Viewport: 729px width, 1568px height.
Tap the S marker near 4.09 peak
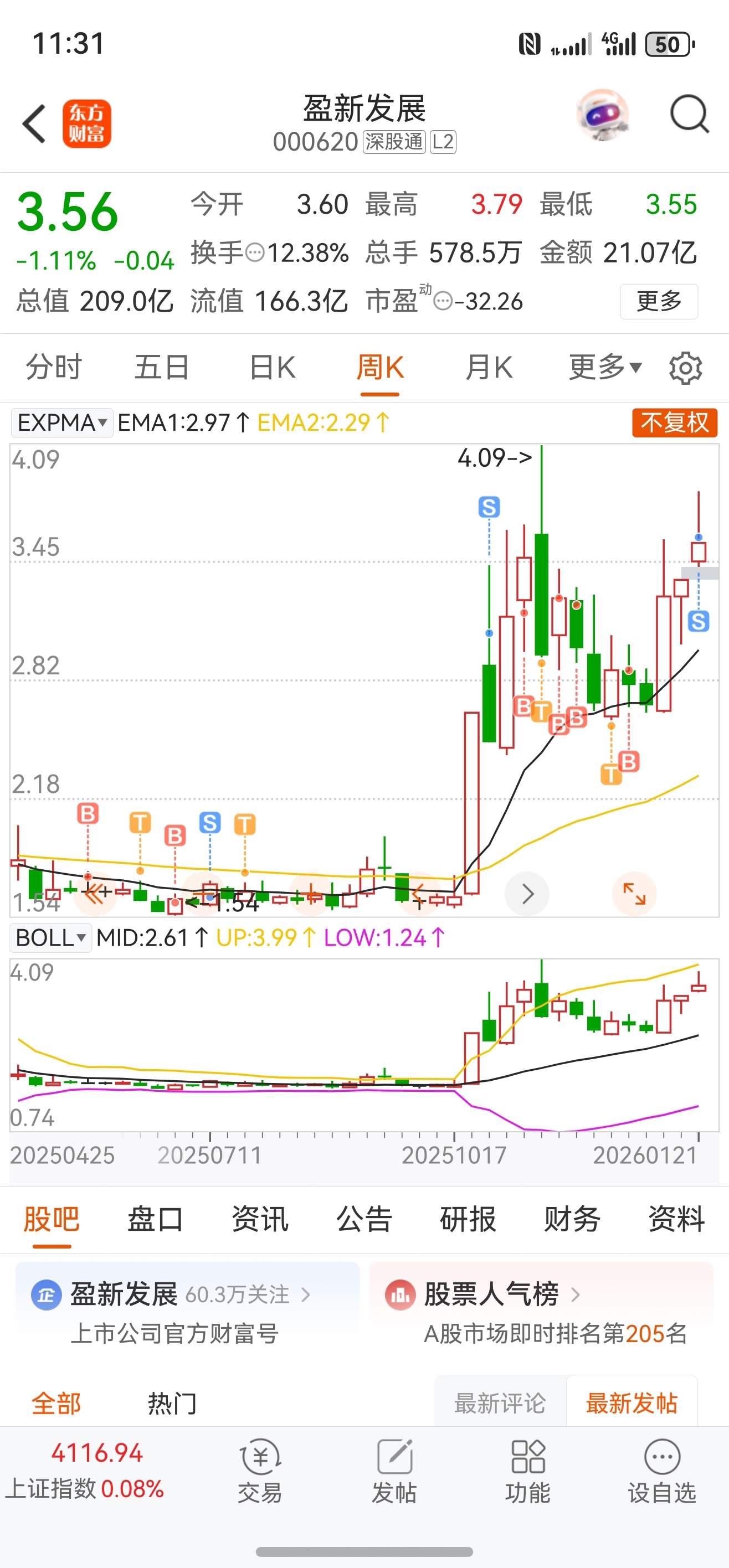pyautogui.click(x=489, y=507)
